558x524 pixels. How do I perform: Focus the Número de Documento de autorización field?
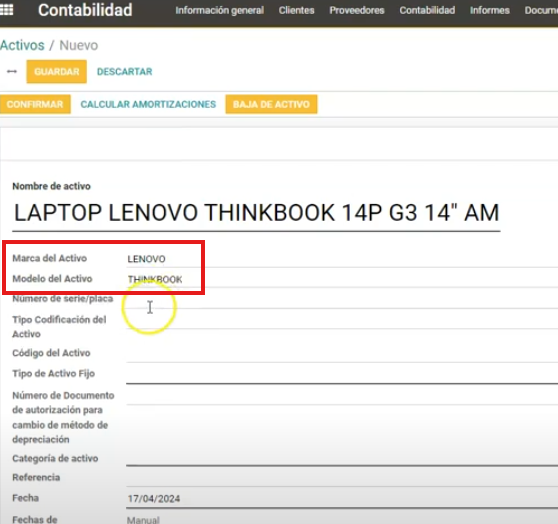[342, 396]
